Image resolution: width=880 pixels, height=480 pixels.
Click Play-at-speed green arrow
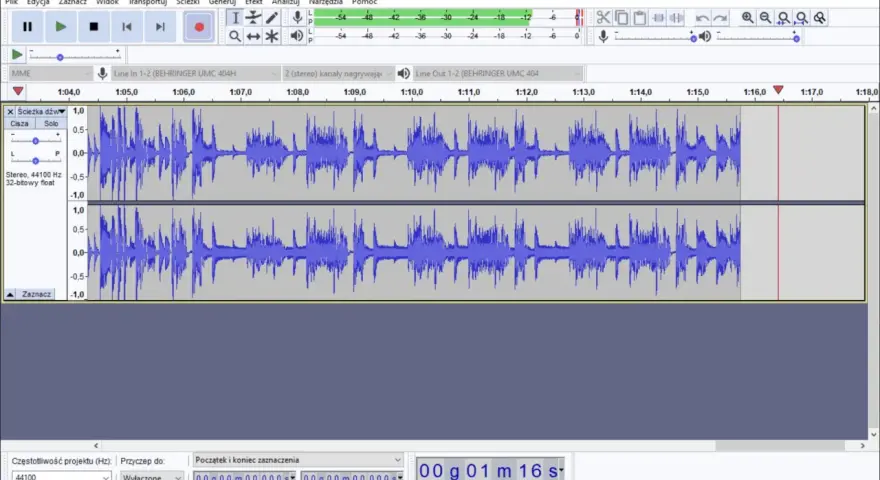(17, 54)
